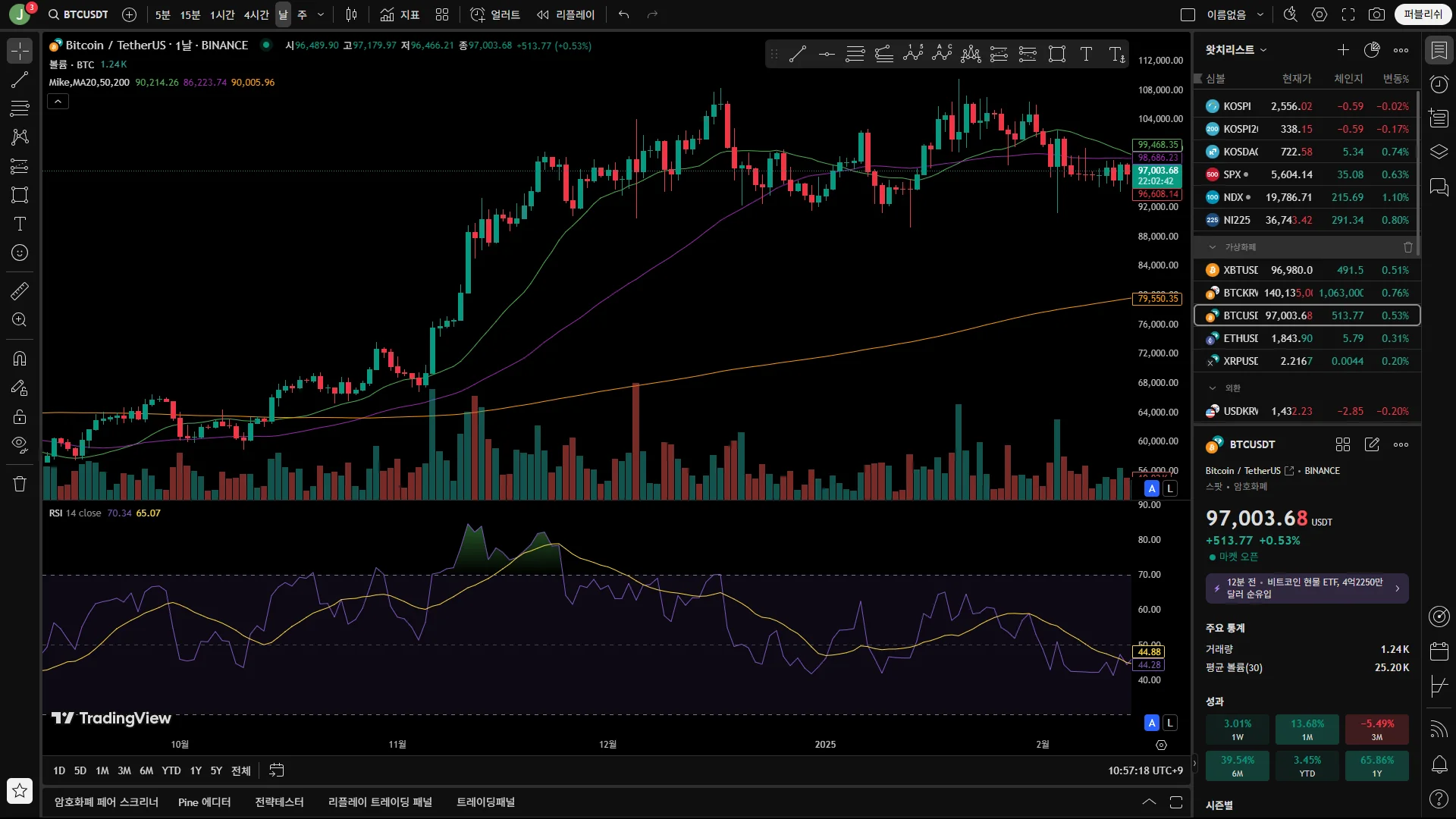
Task: Select the text tool in left toolbar
Action: [20, 224]
